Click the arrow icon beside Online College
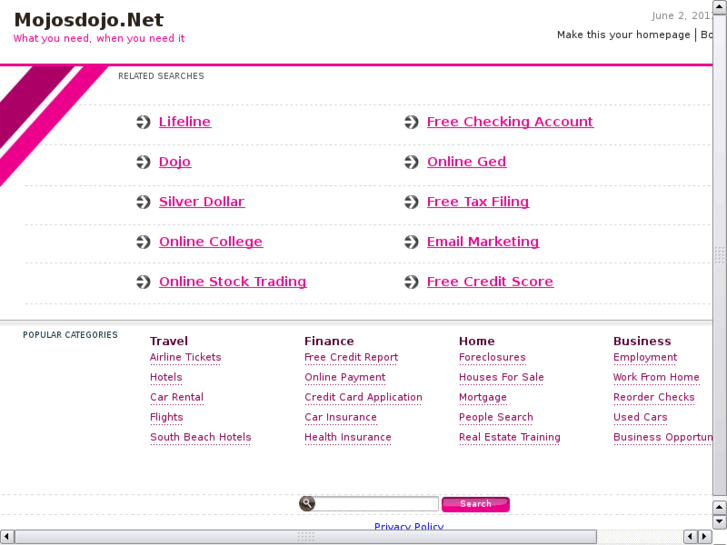 [x=144, y=242]
